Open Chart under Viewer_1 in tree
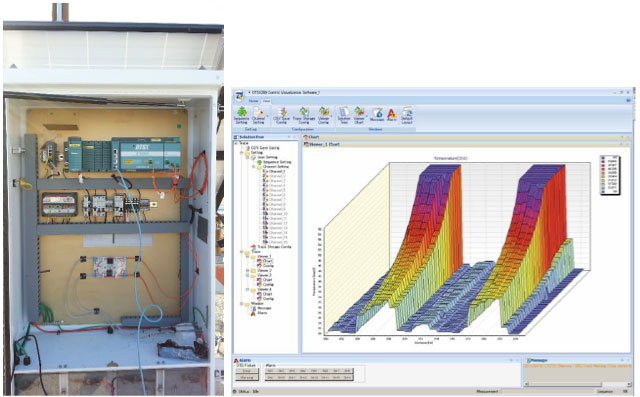The height and width of the screenshot is (397, 640). pos(264,261)
